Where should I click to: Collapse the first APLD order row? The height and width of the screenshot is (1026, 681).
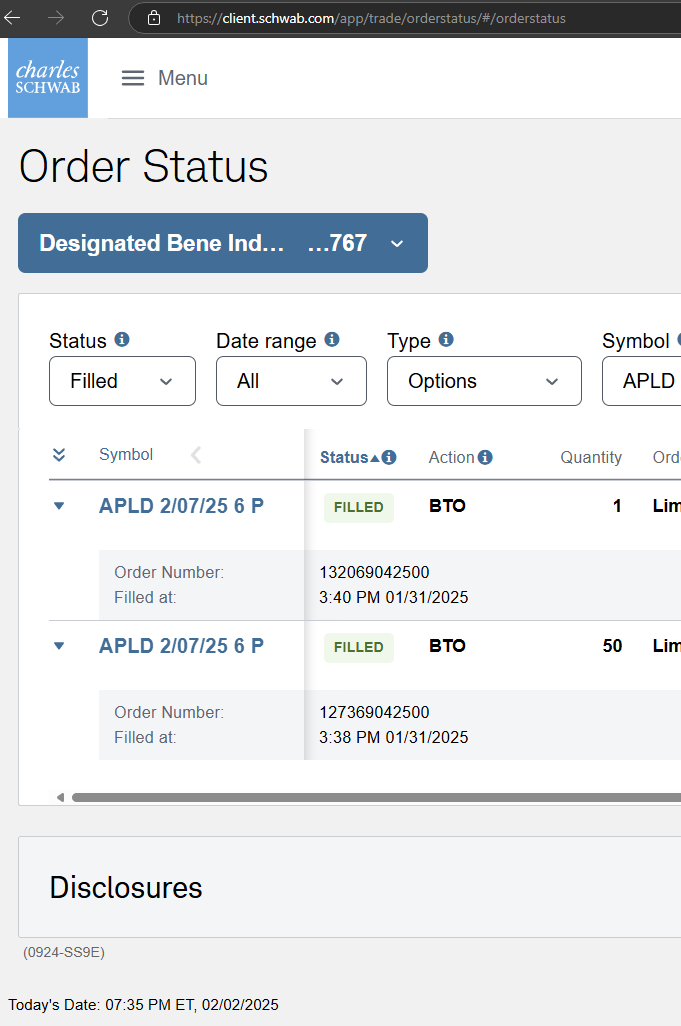click(59, 506)
